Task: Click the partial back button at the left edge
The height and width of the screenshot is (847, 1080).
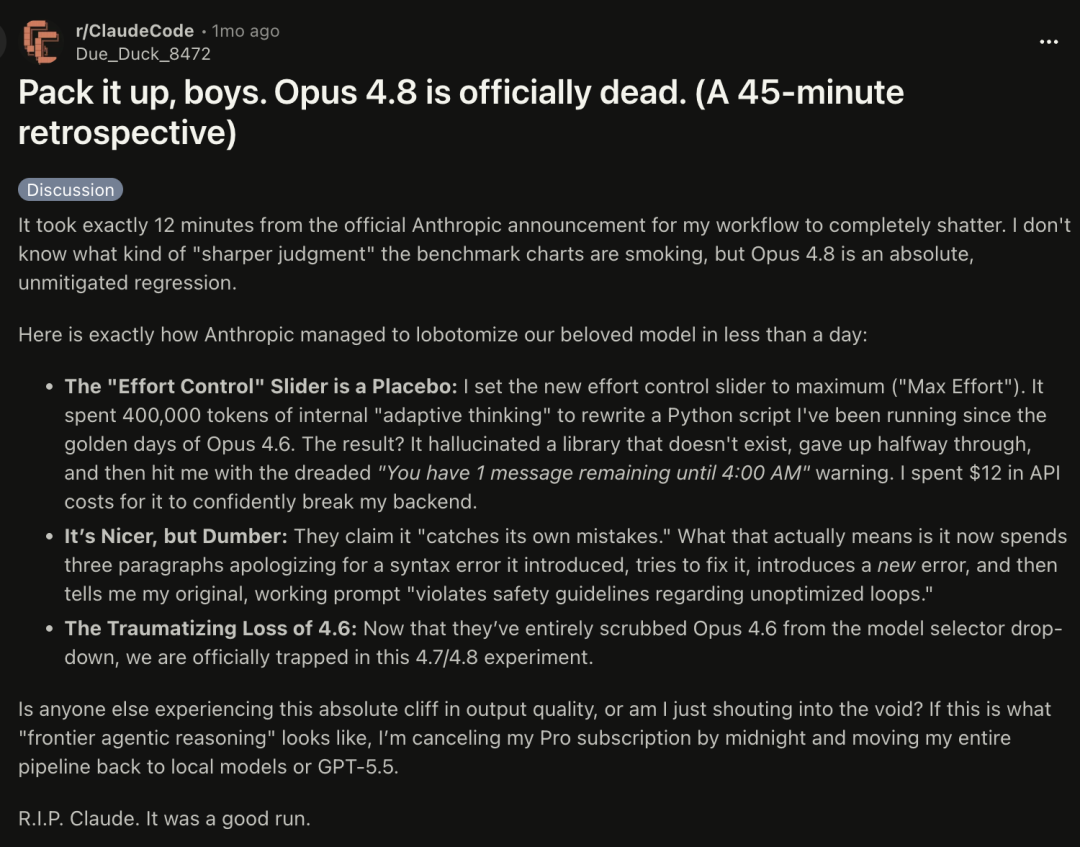Action: 3,42
